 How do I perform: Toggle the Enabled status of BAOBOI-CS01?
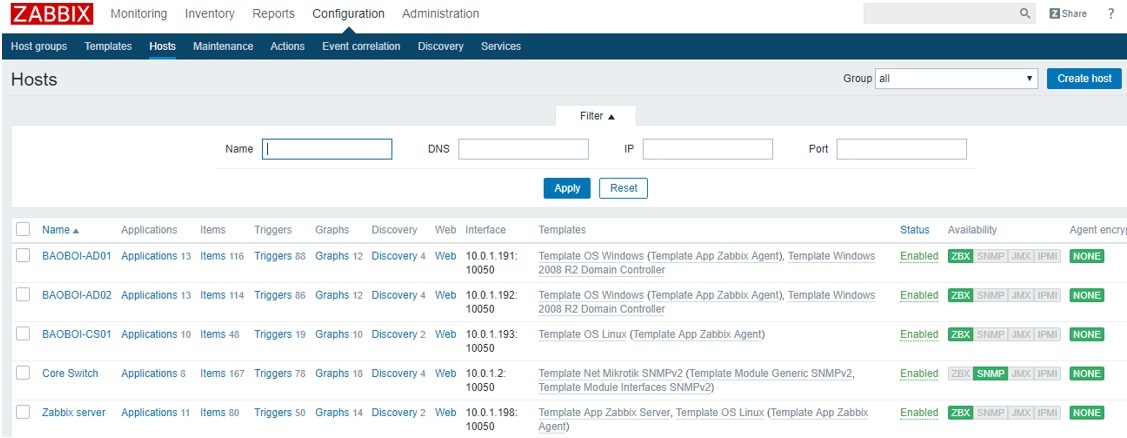[x=918, y=335]
